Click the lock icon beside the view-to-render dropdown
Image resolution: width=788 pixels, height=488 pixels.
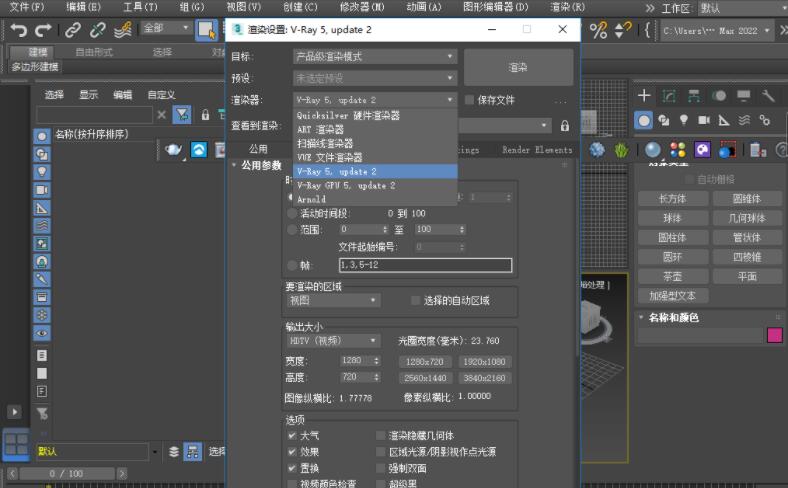pos(565,126)
